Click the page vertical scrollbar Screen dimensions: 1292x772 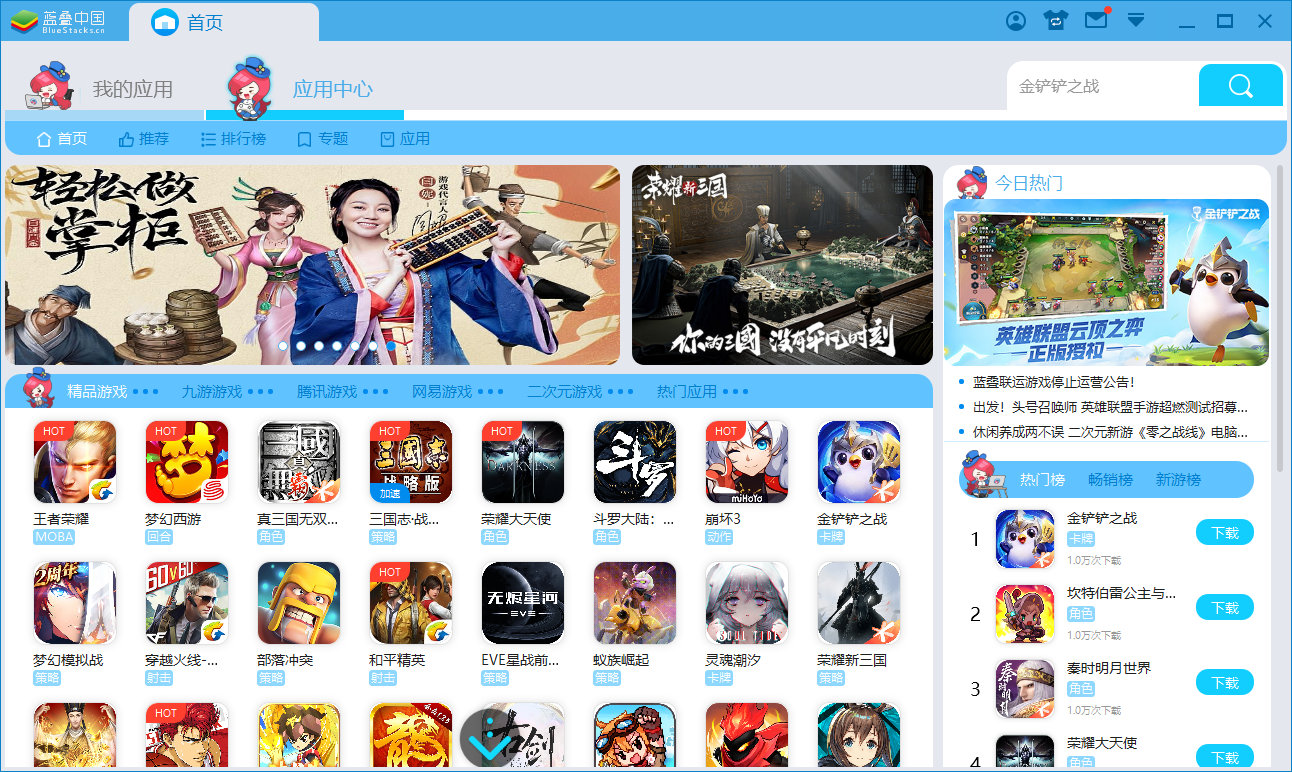1280,320
